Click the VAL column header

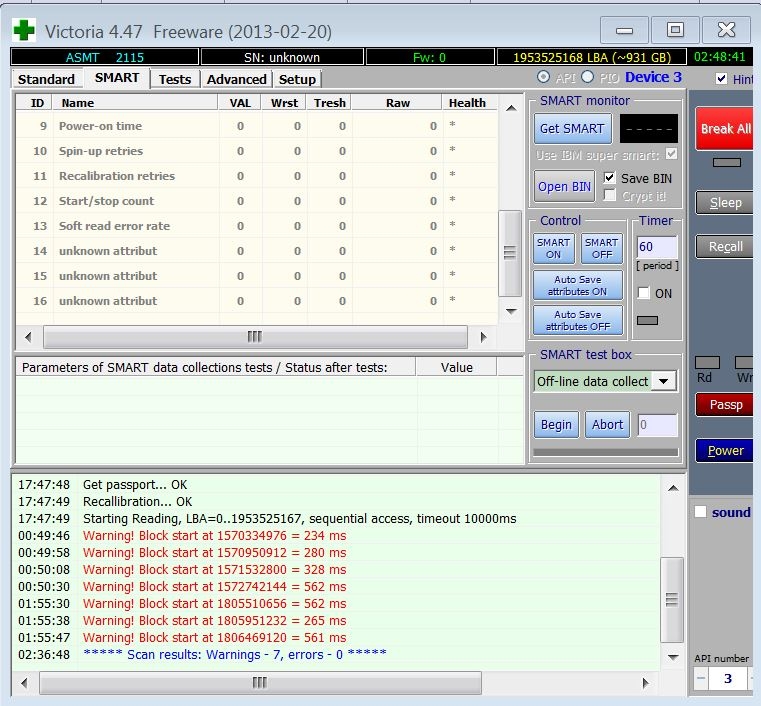[x=240, y=103]
